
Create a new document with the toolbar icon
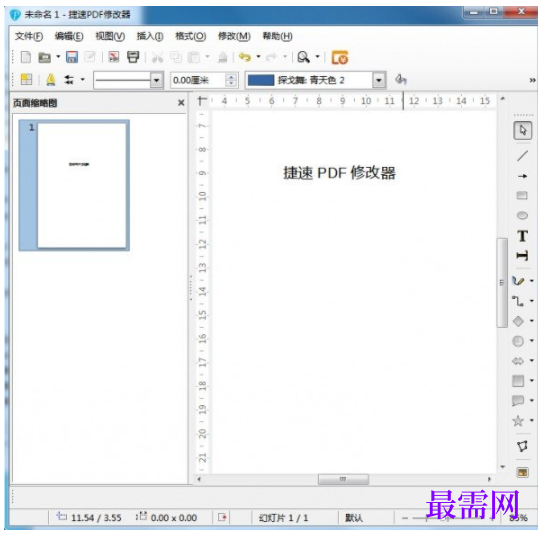click(26, 57)
